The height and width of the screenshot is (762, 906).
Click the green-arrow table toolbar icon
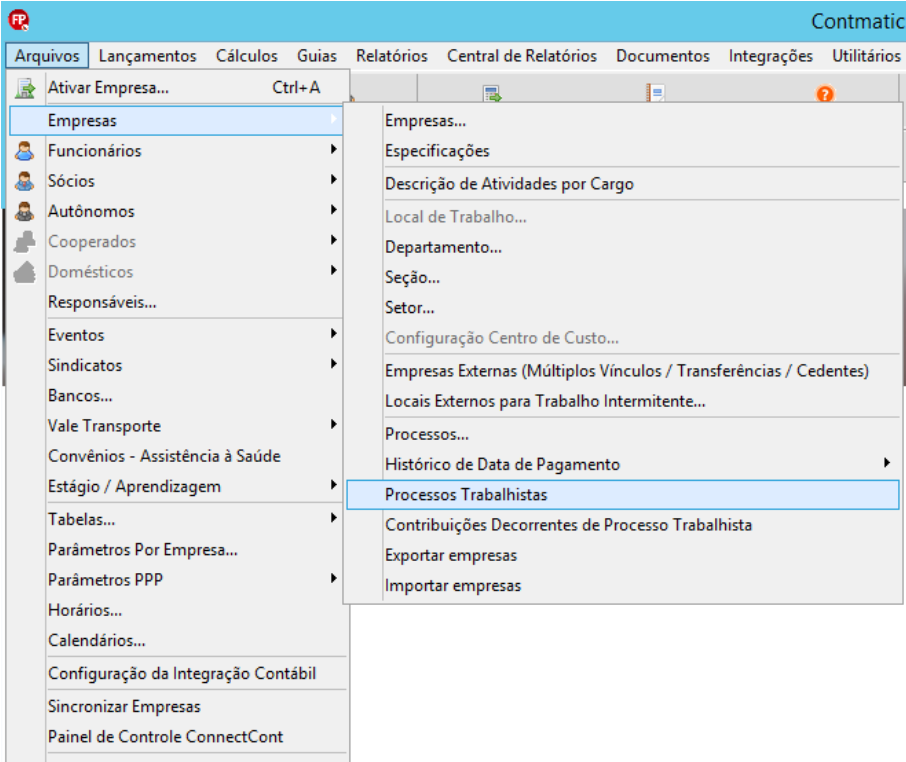tap(492, 94)
